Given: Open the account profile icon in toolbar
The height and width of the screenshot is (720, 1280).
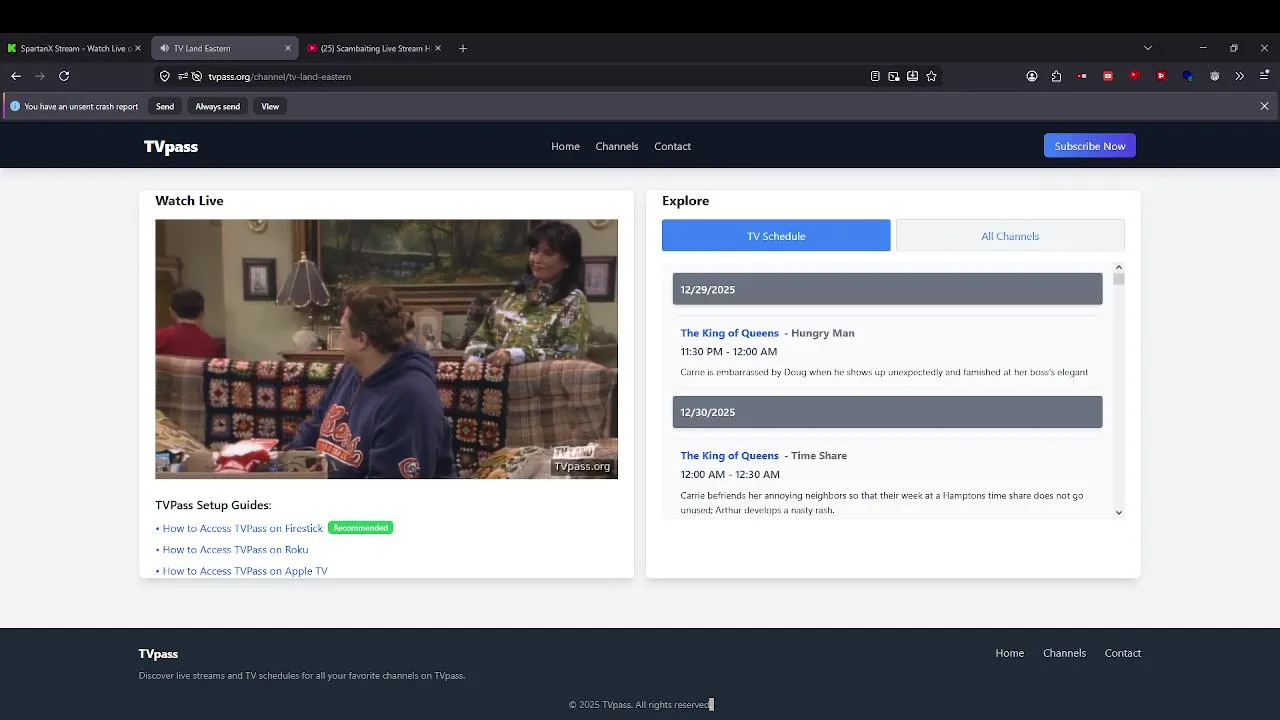Looking at the screenshot, I should coord(1032,76).
